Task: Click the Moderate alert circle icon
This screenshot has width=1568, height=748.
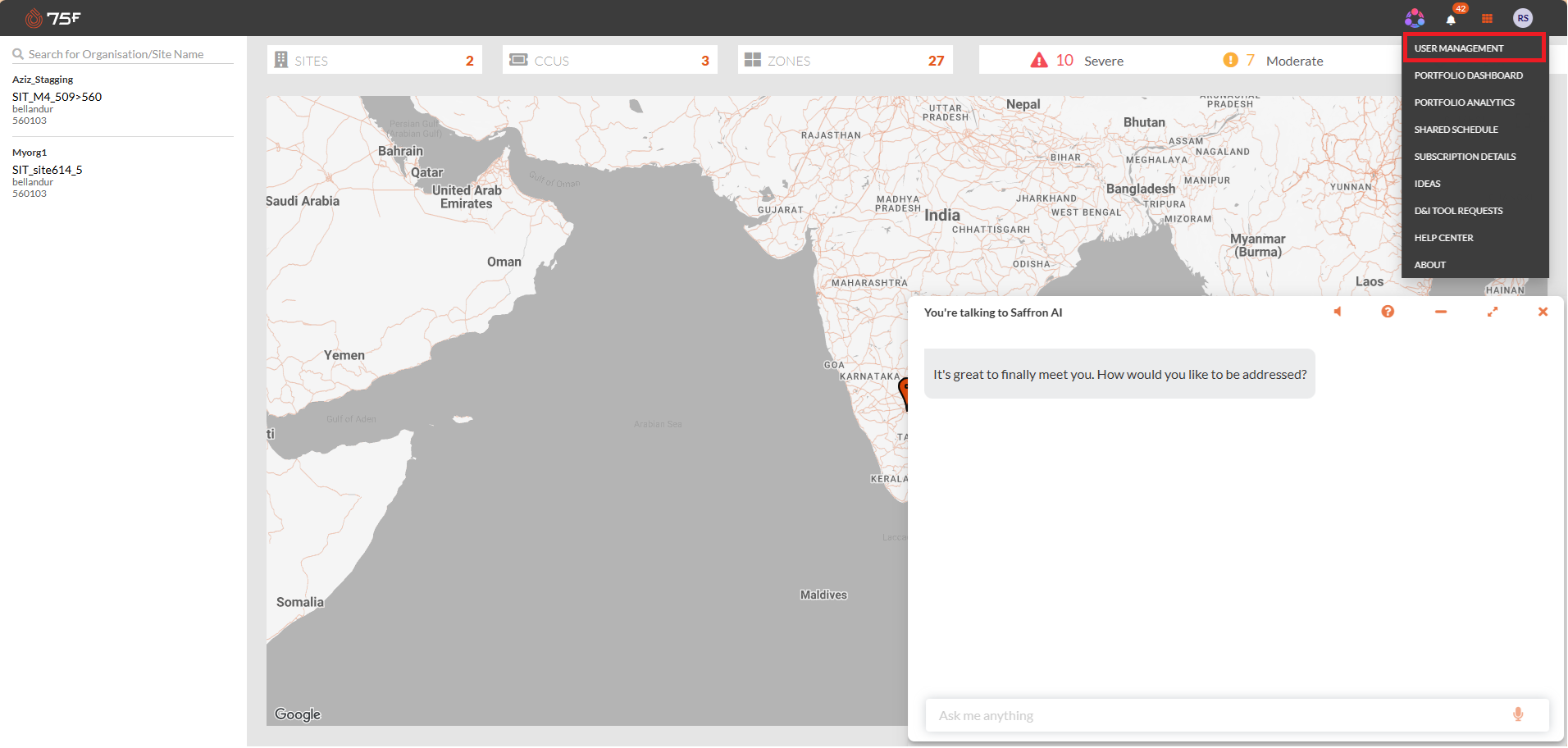Action: [x=1230, y=60]
